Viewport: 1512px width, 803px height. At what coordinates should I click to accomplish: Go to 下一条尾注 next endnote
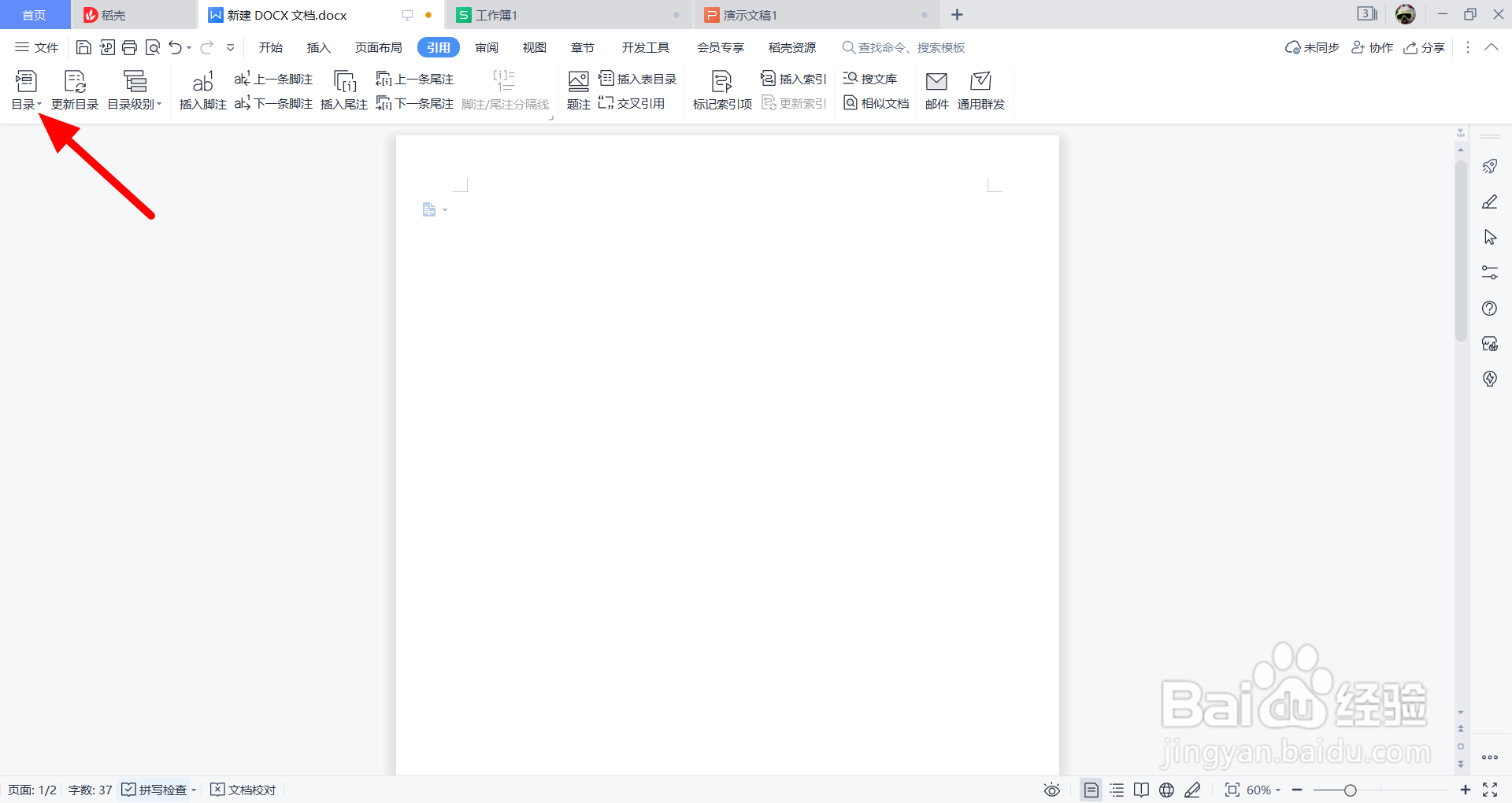point(415,103)
